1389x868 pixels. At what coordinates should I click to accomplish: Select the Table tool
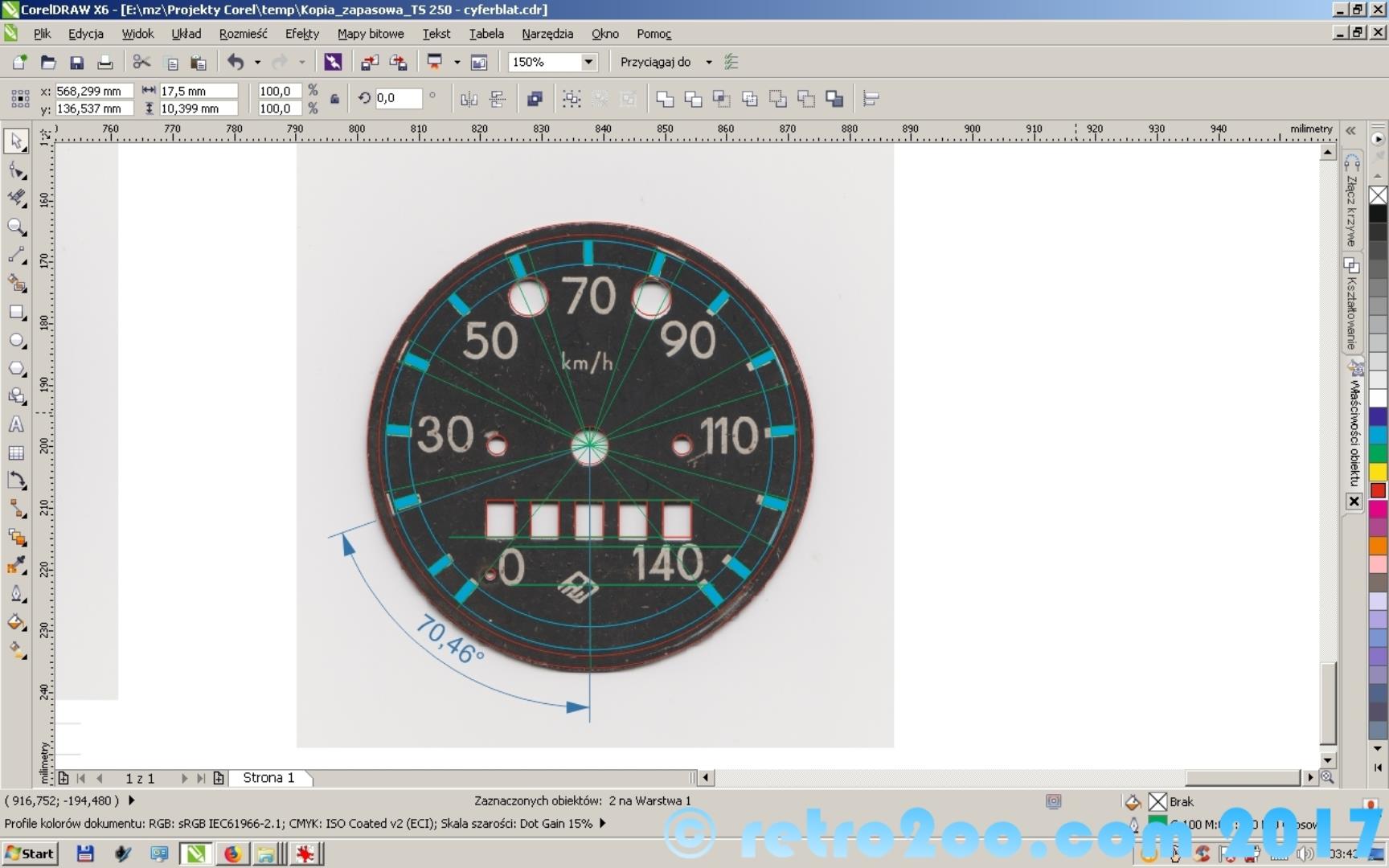16,453
